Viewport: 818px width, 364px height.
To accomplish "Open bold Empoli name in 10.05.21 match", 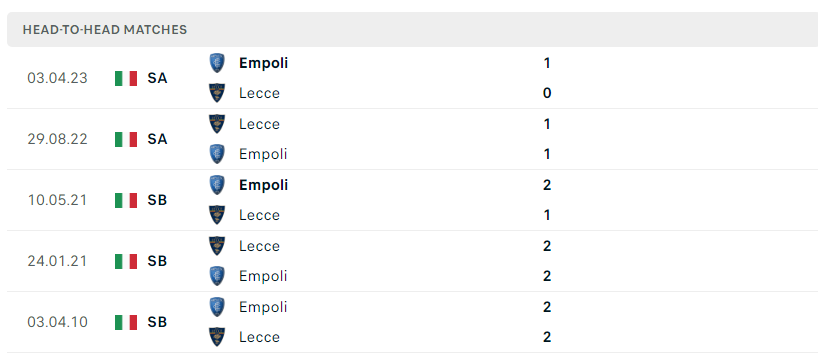I will tap(263, 186).
